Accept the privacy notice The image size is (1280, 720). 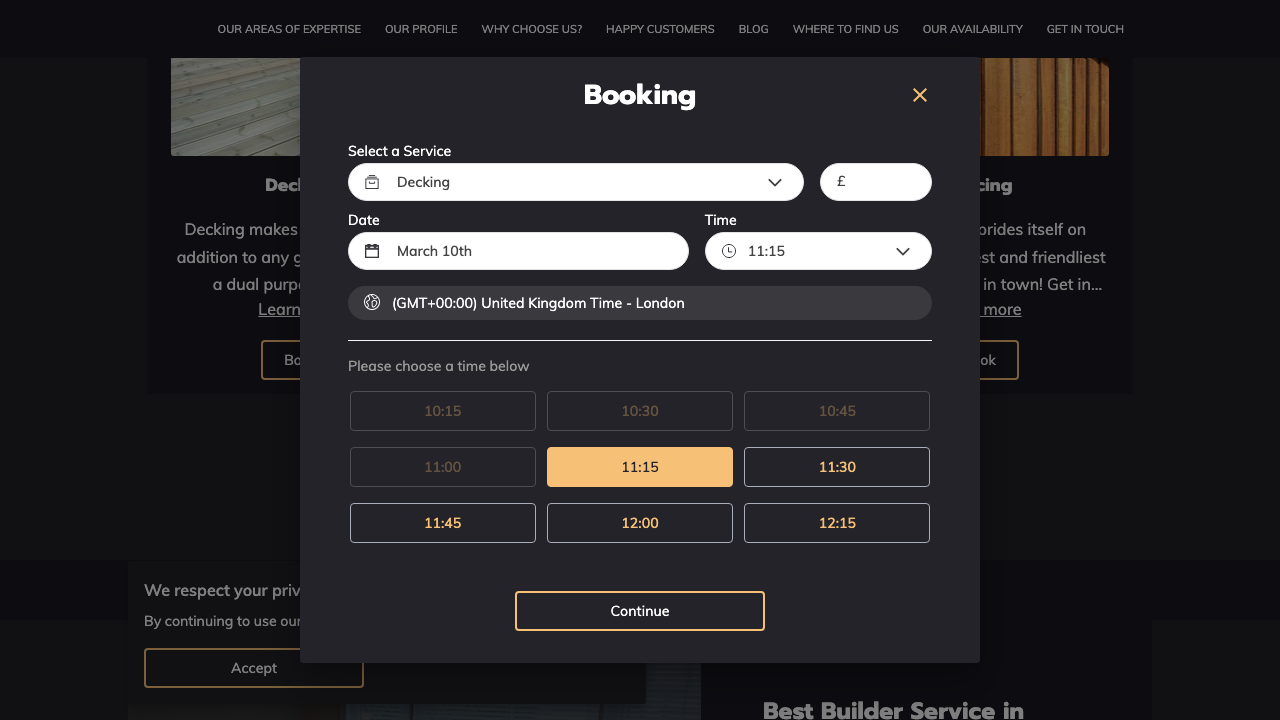pyautogui.click(x=254, y=668)
